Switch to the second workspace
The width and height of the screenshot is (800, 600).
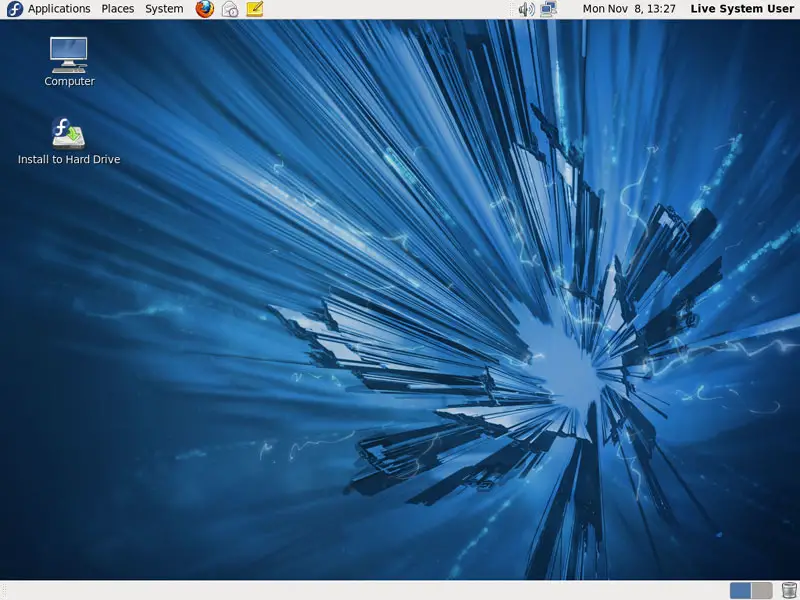[x=762, y=591]
